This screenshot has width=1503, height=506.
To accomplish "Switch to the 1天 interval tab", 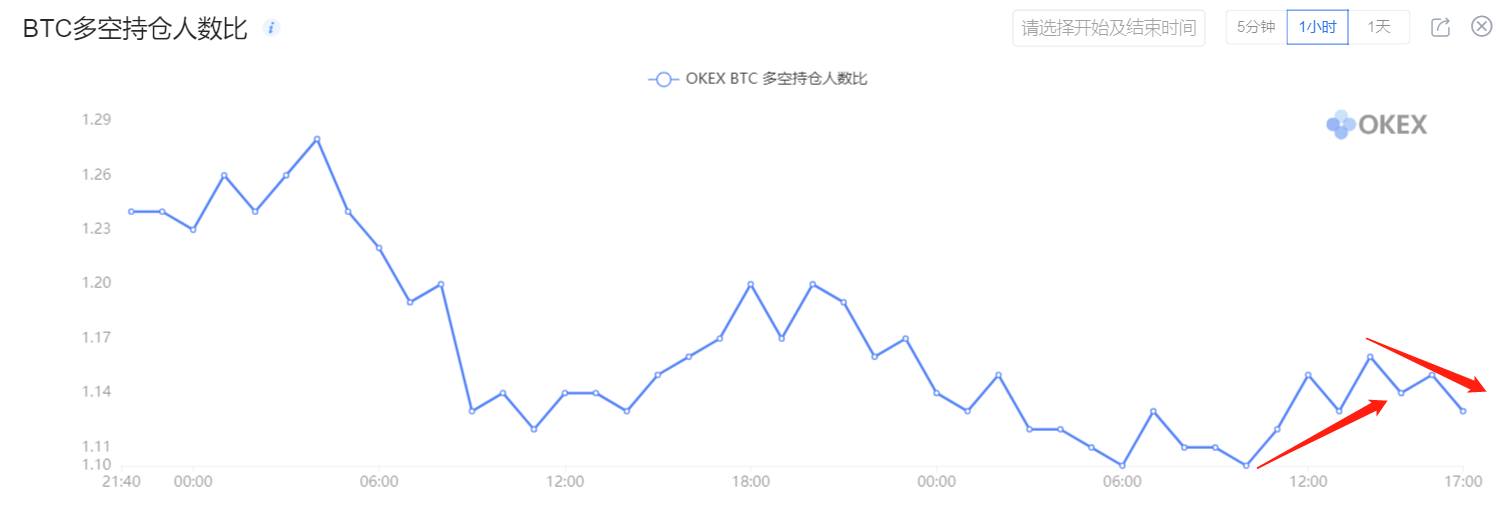I will tap(1379, 27).
